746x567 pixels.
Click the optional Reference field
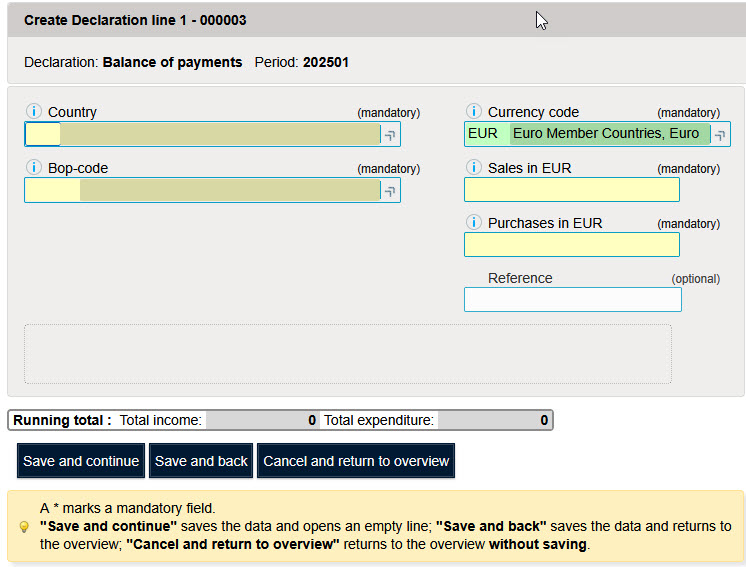click(572, 300)
